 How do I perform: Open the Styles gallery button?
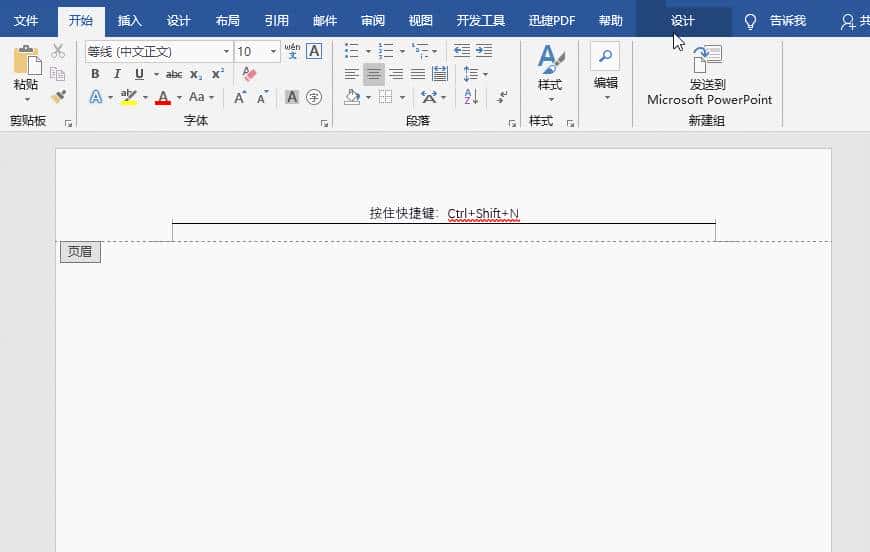pos(550,73)
